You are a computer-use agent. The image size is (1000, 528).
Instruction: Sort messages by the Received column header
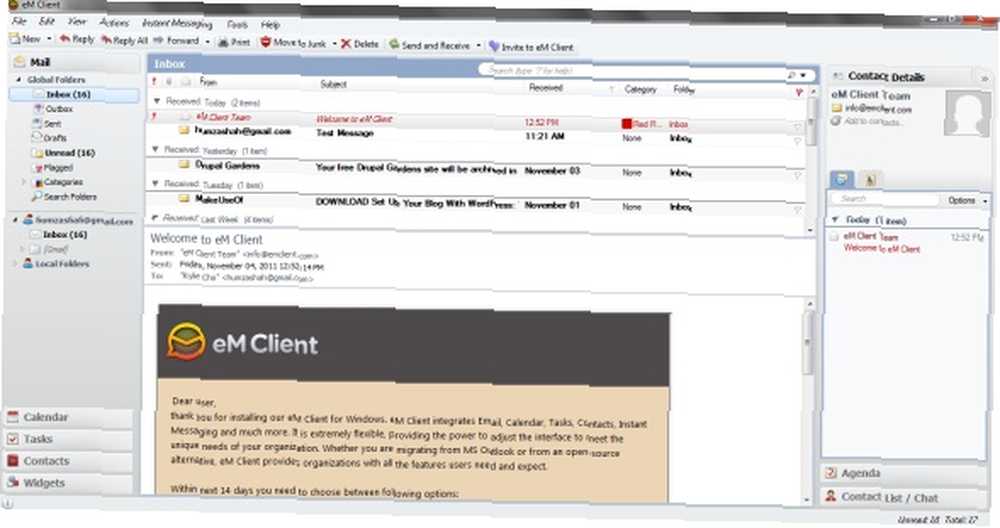(546, 87)
